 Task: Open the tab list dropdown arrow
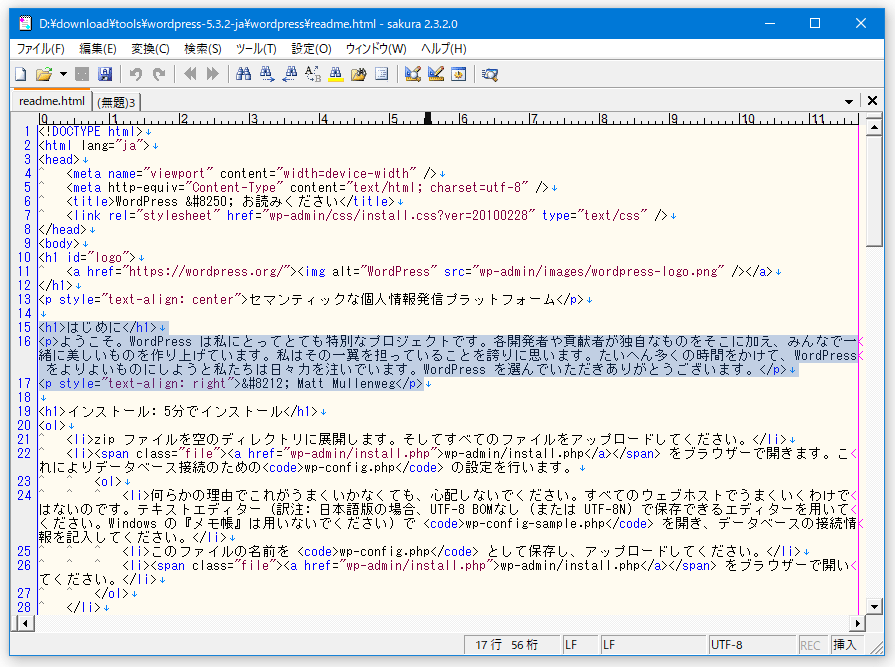[849, 102]
